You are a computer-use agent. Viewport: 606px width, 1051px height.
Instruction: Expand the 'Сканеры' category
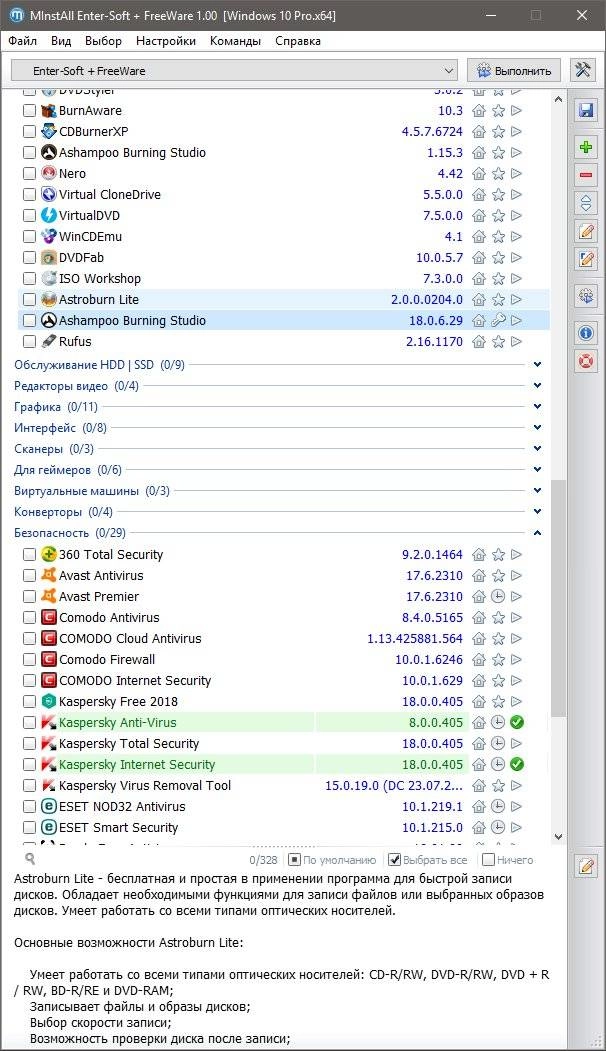(538, 448)
